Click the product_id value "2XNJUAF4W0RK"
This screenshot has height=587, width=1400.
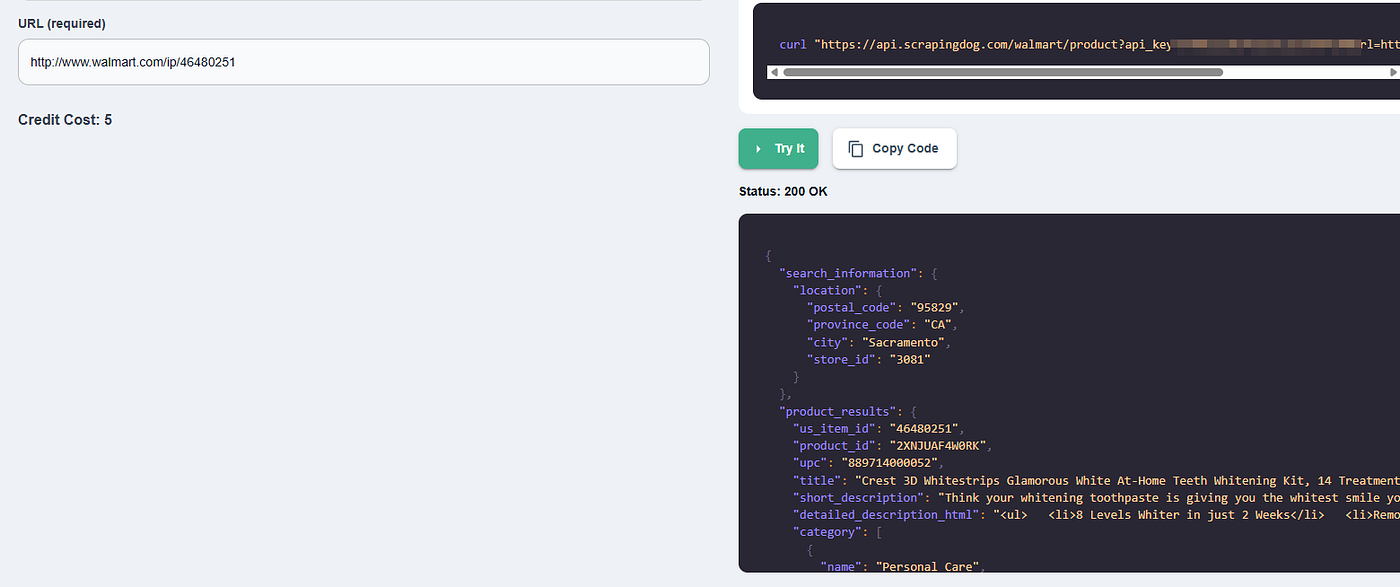(x=937, y=446)
